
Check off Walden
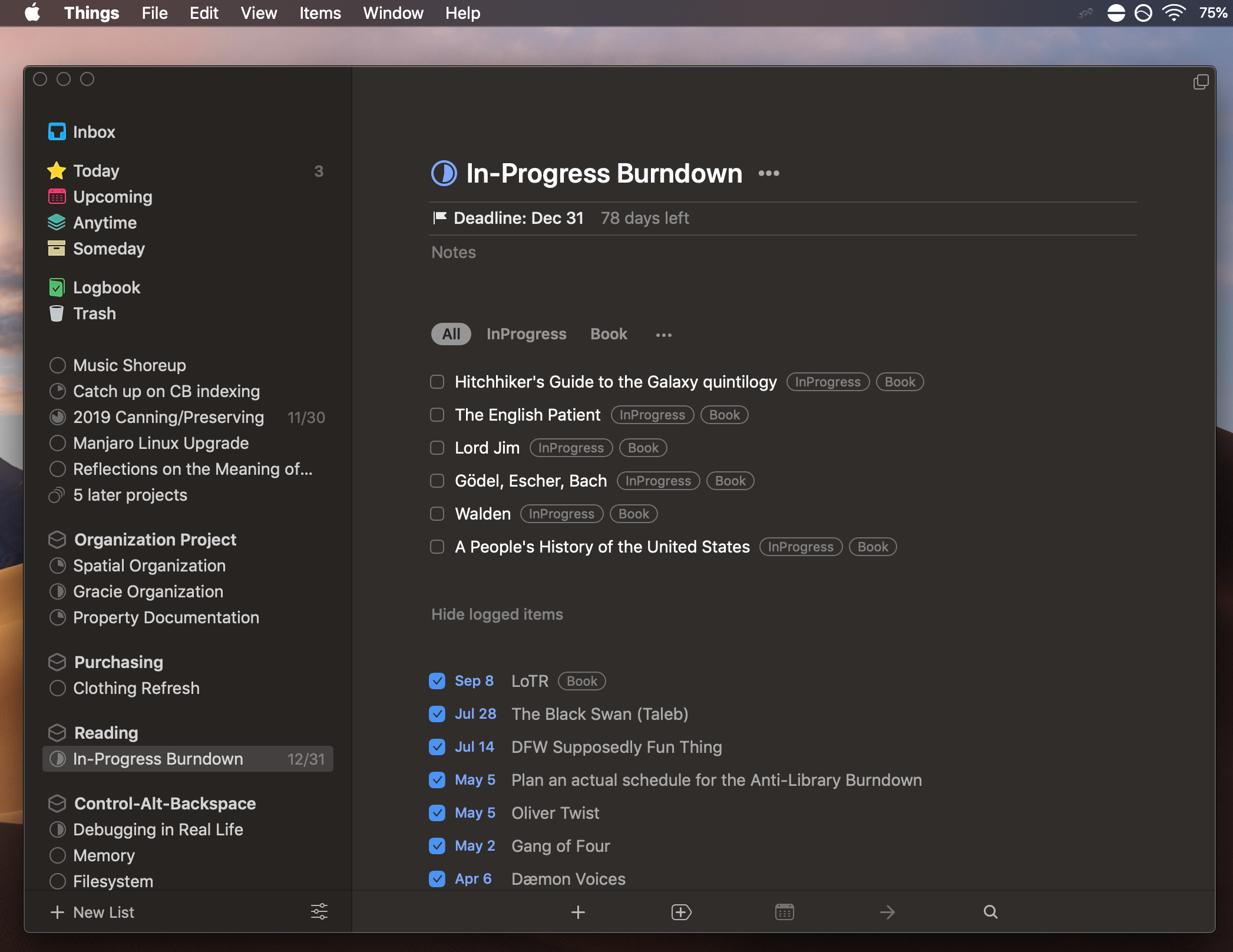point(437,514)
